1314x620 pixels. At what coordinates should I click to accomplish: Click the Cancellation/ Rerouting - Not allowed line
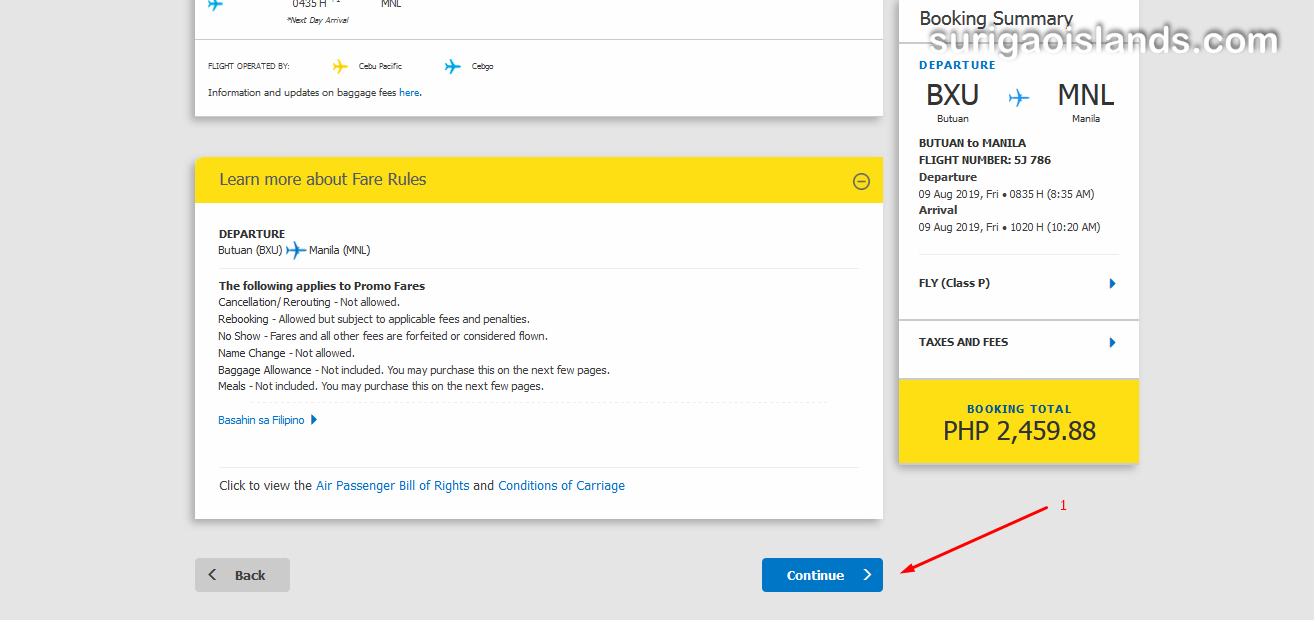point(309,302)
